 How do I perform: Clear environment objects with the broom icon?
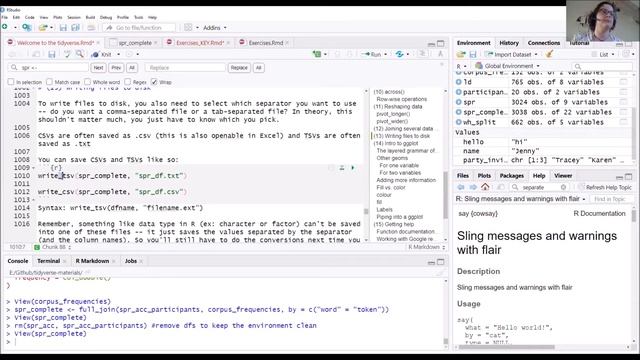(549, 54)
